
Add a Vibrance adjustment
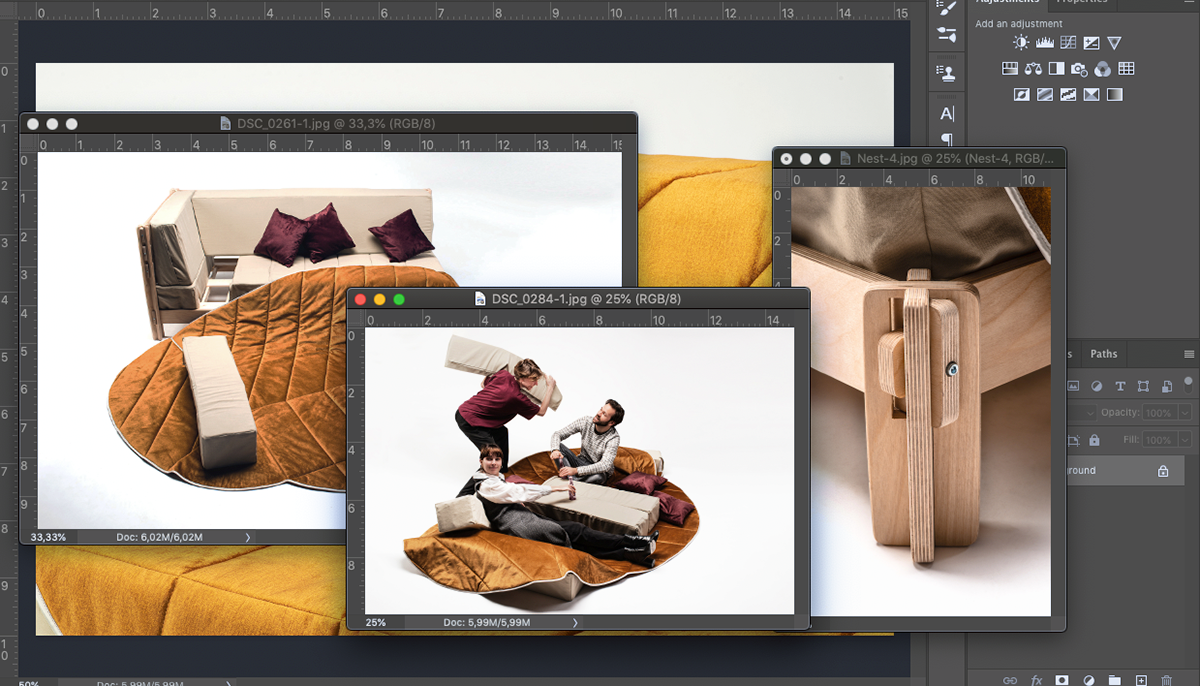pos(1114,43)
